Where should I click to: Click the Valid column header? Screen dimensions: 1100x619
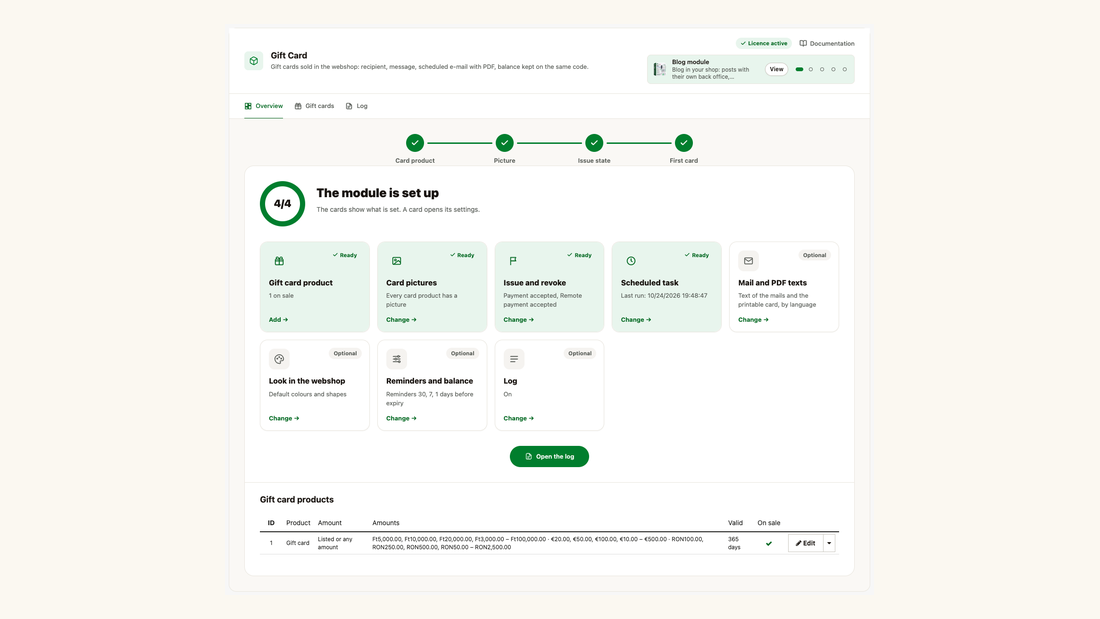(735, 523)
